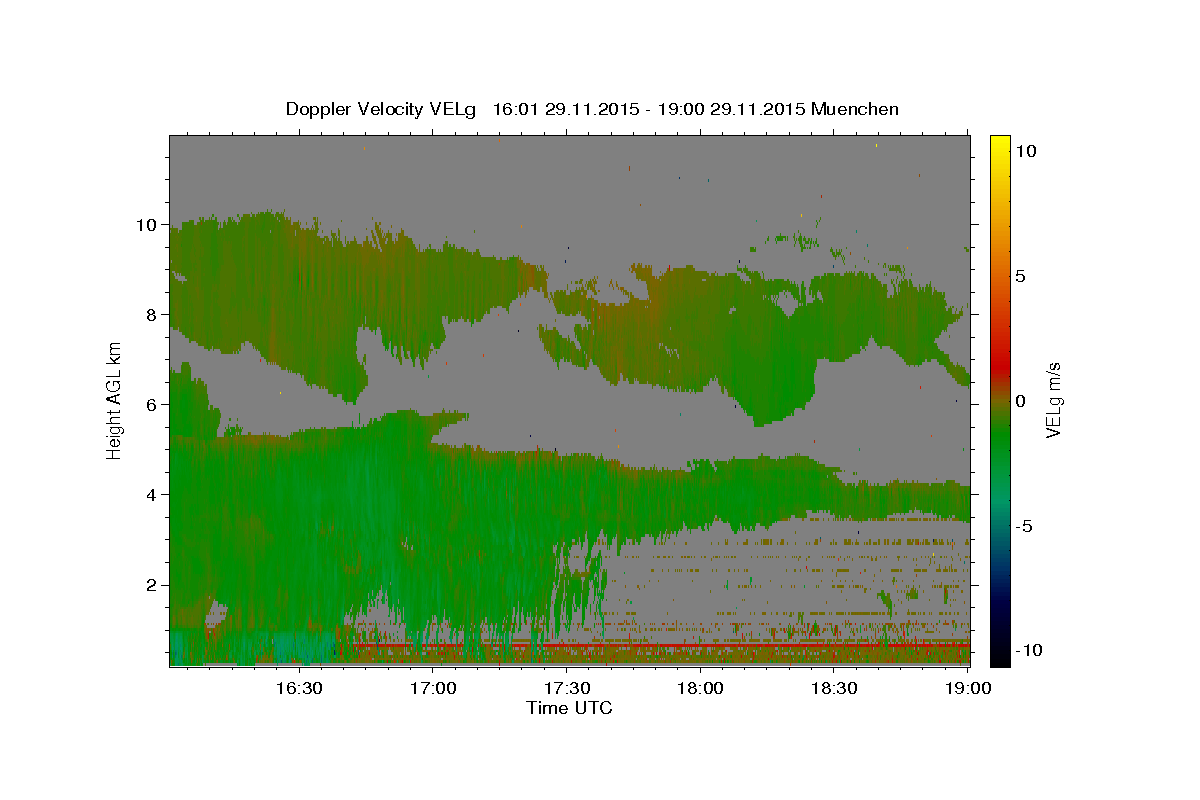The image size is (1200, 800).
Task: Click the teal patch at the plot's lower left
Action: tap(255, 645)
